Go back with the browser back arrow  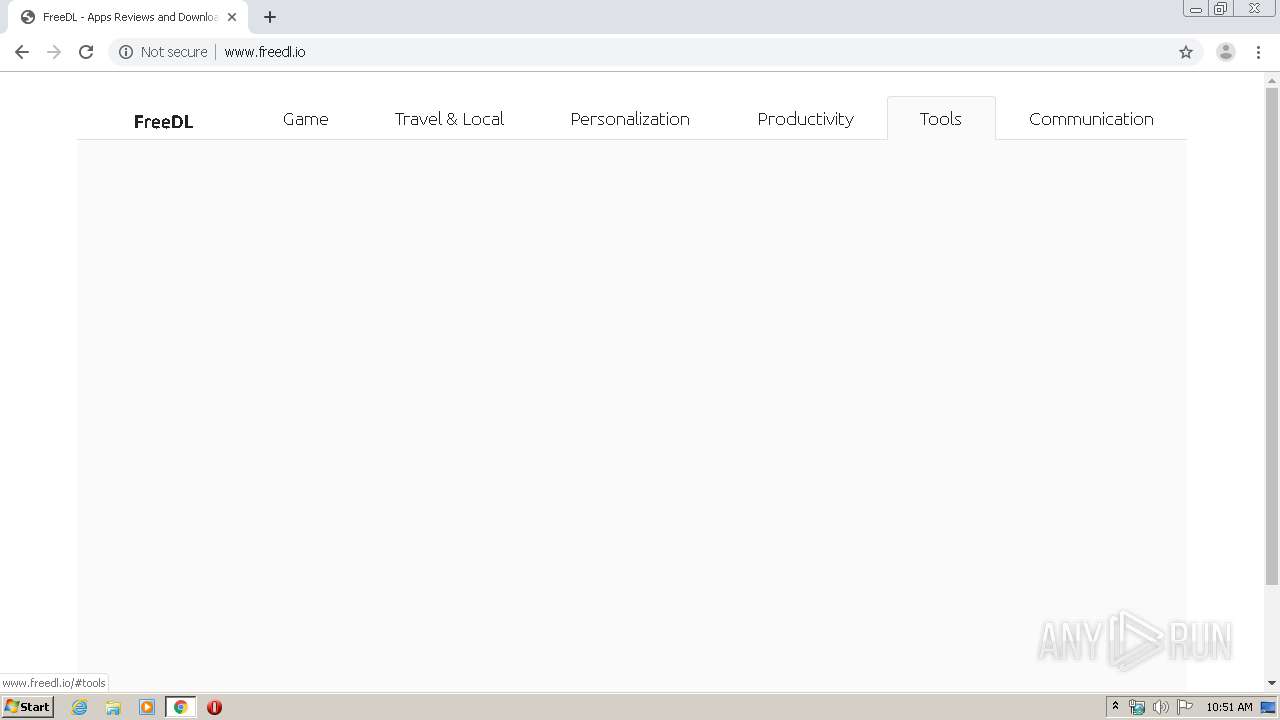pyautogui.click(x=22, y=52)
